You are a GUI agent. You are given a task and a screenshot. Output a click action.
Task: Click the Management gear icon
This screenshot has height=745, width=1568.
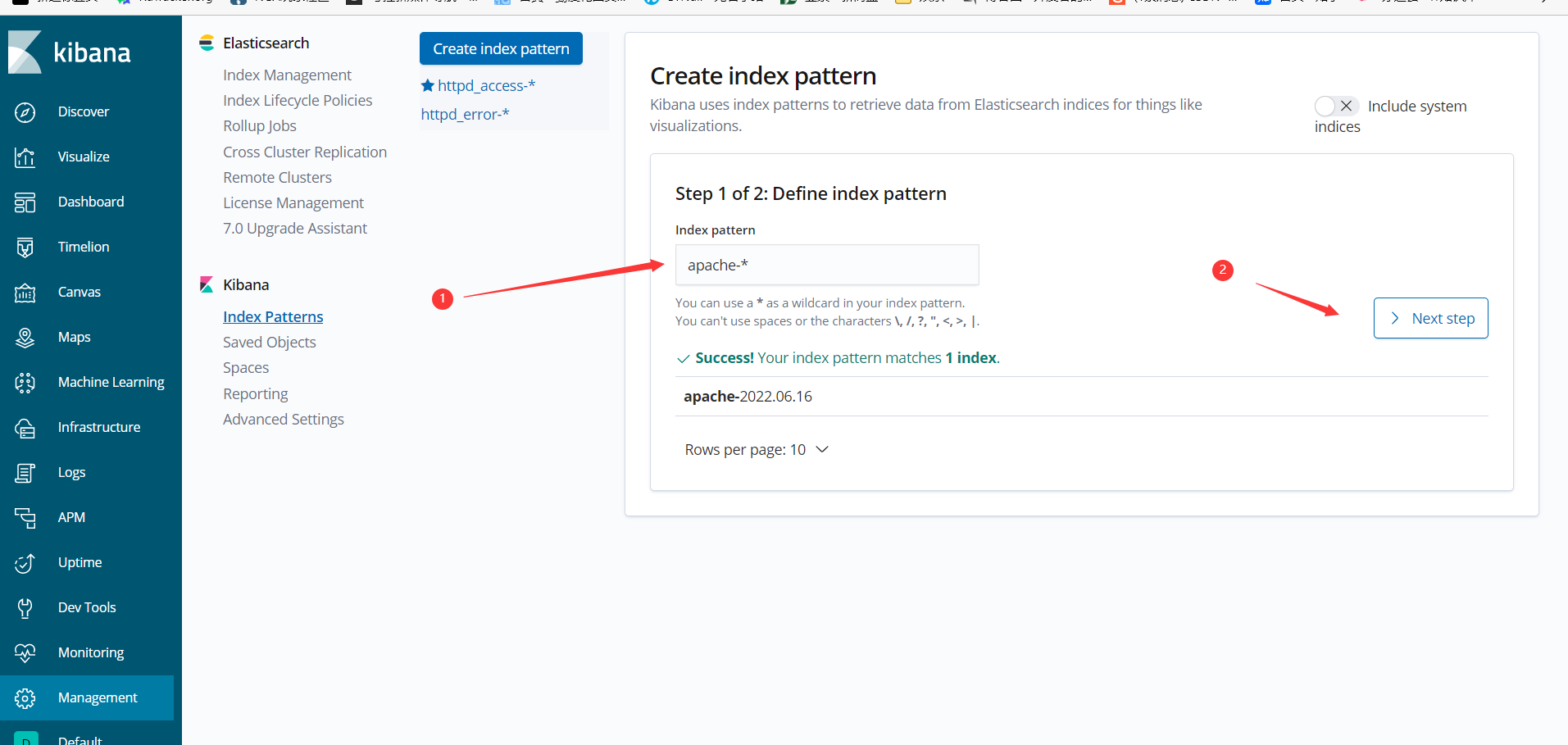point(25,698)
